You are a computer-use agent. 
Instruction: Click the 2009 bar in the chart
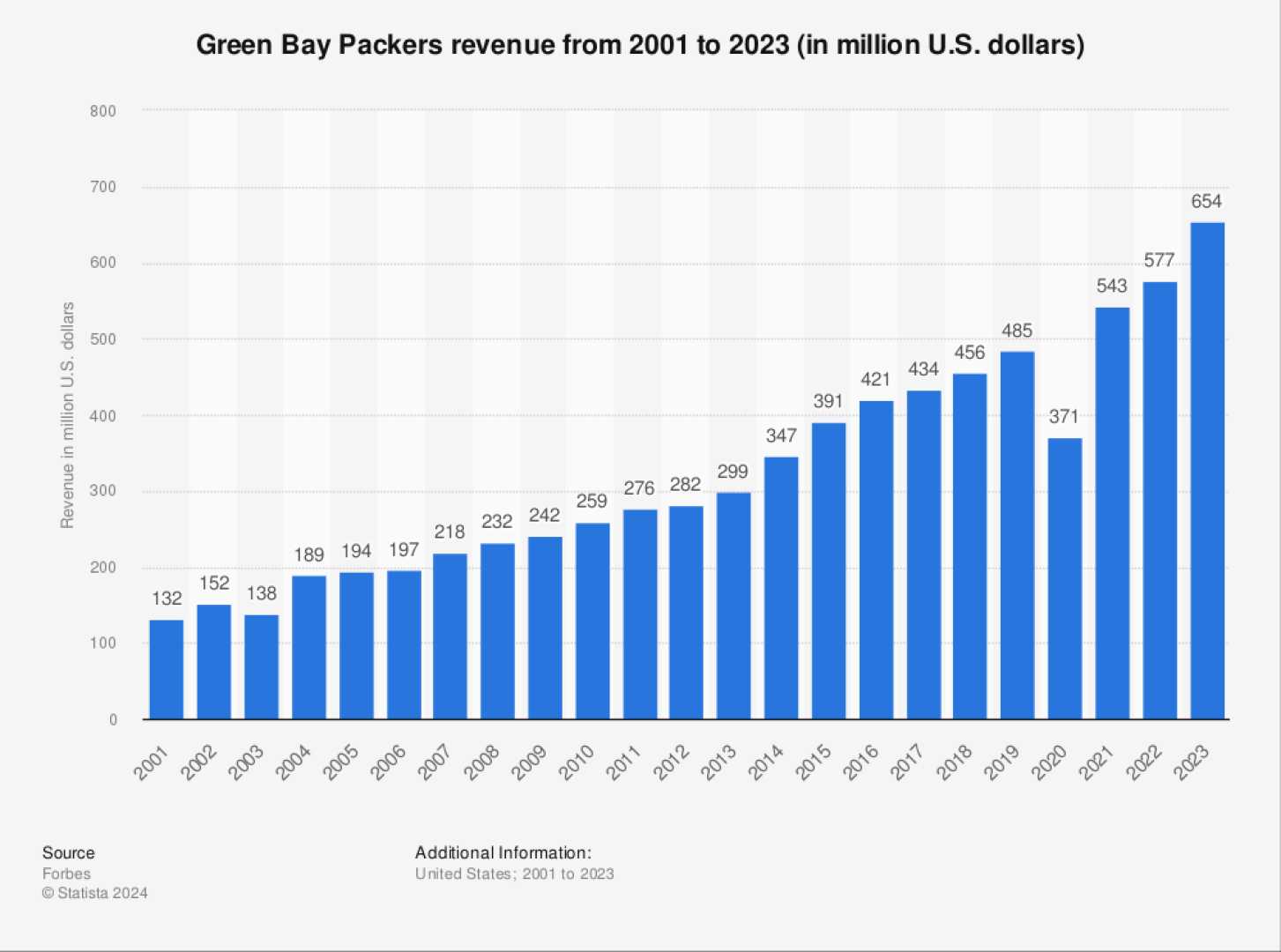click(x=546, y=628)
